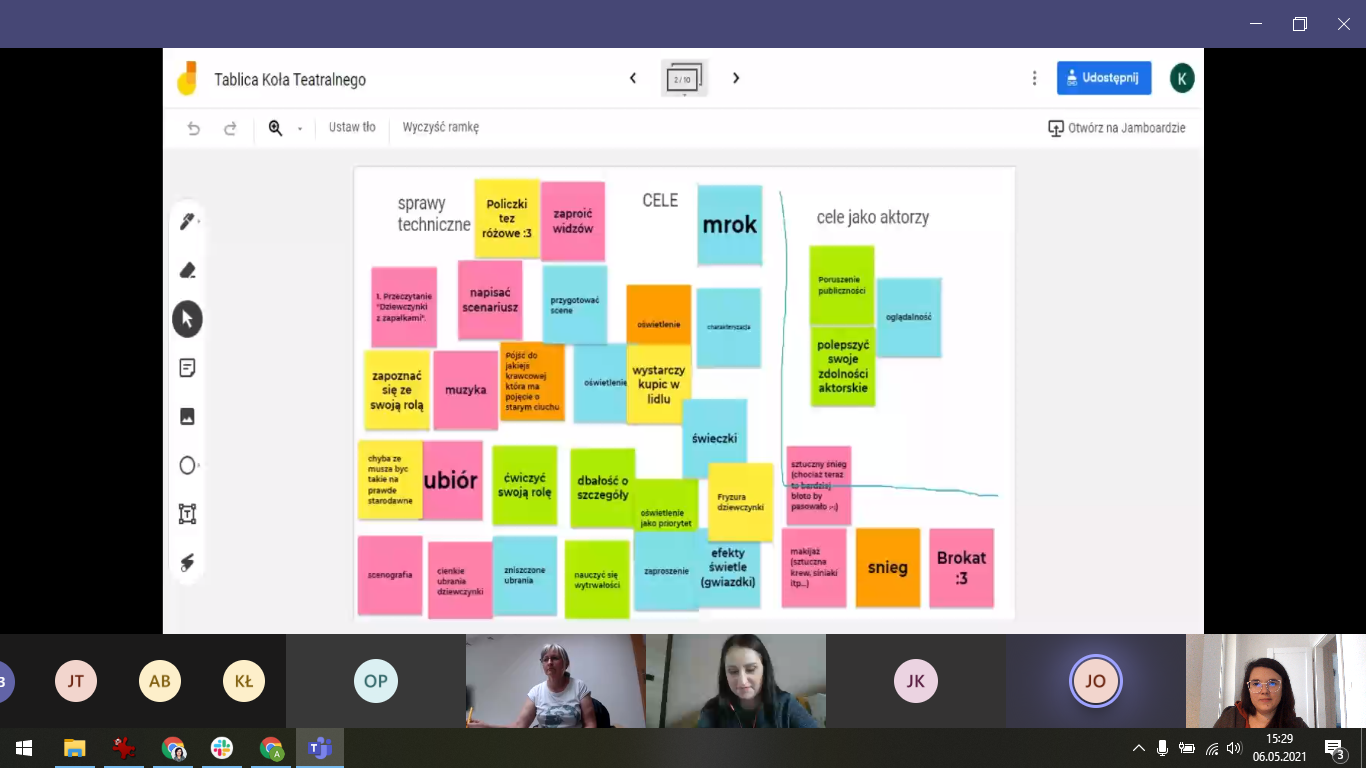Click the Ustaw tło option
Screen dimensions: 1366x768
(x=352, y=128)
